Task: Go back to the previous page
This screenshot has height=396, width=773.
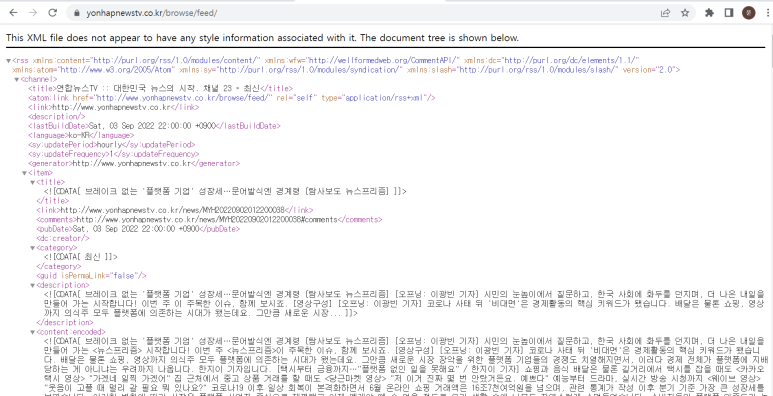Action: click(x=13, y=13)
